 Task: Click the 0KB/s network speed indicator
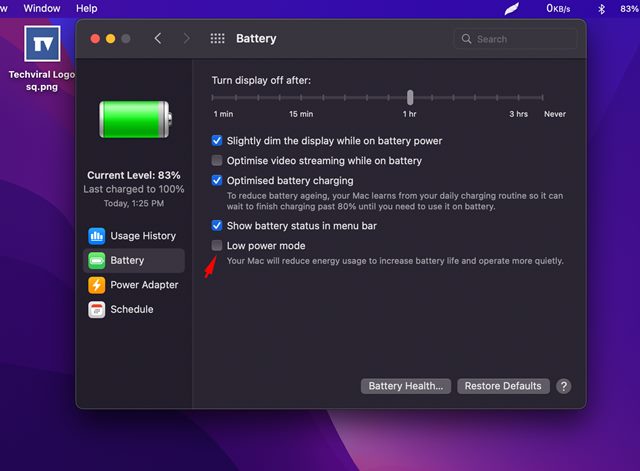pos(558,9)
